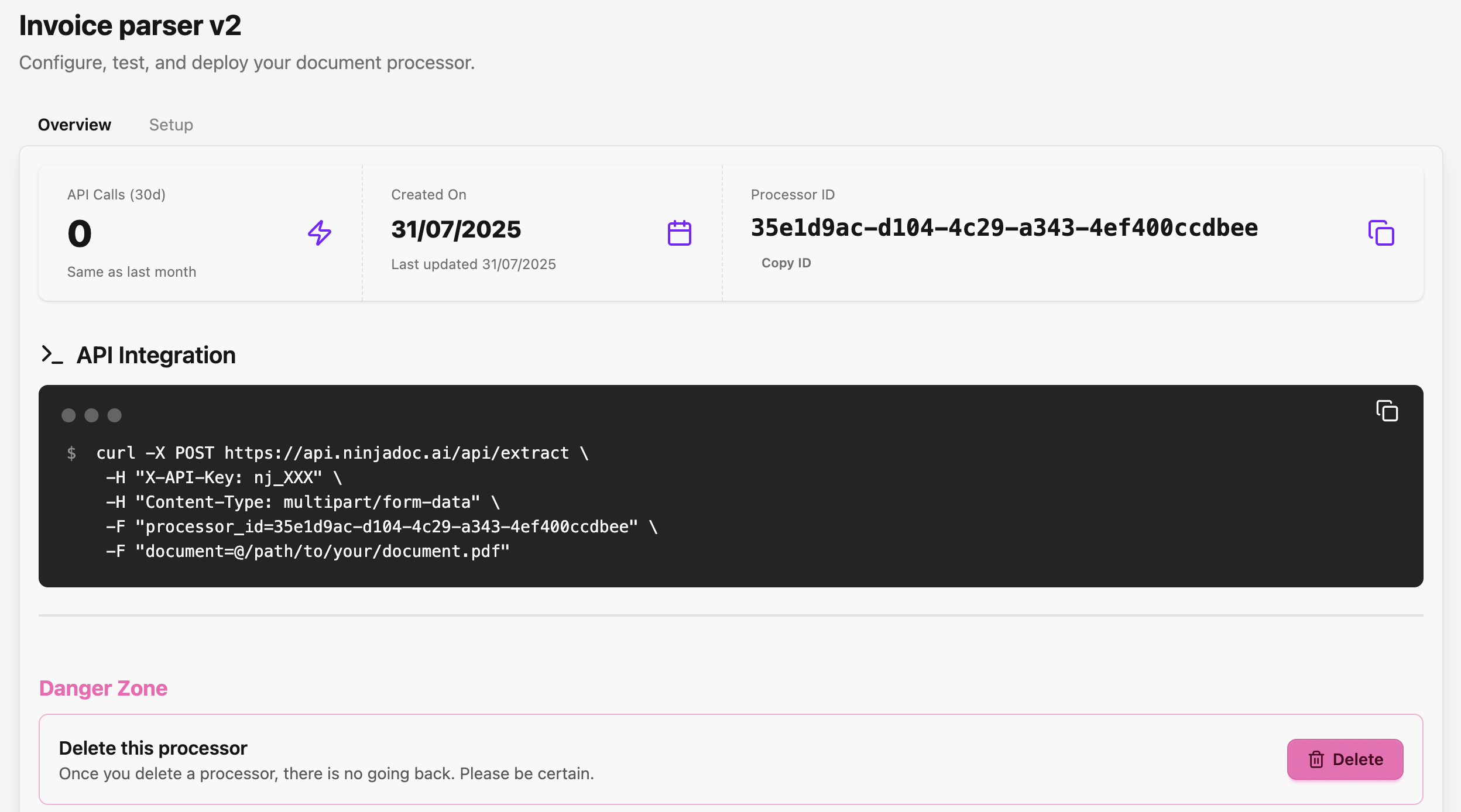
Task: Delete this processor with Delete button
Action: pyautogui.click(x=1345, y=759)
